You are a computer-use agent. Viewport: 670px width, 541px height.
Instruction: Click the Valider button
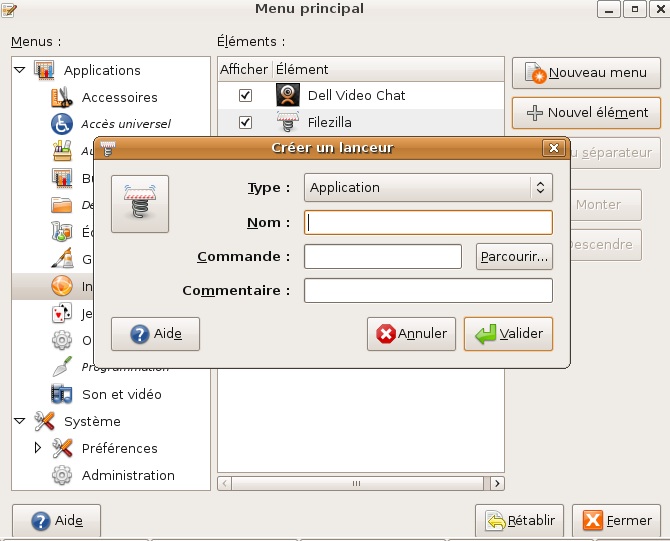point(508,334)
